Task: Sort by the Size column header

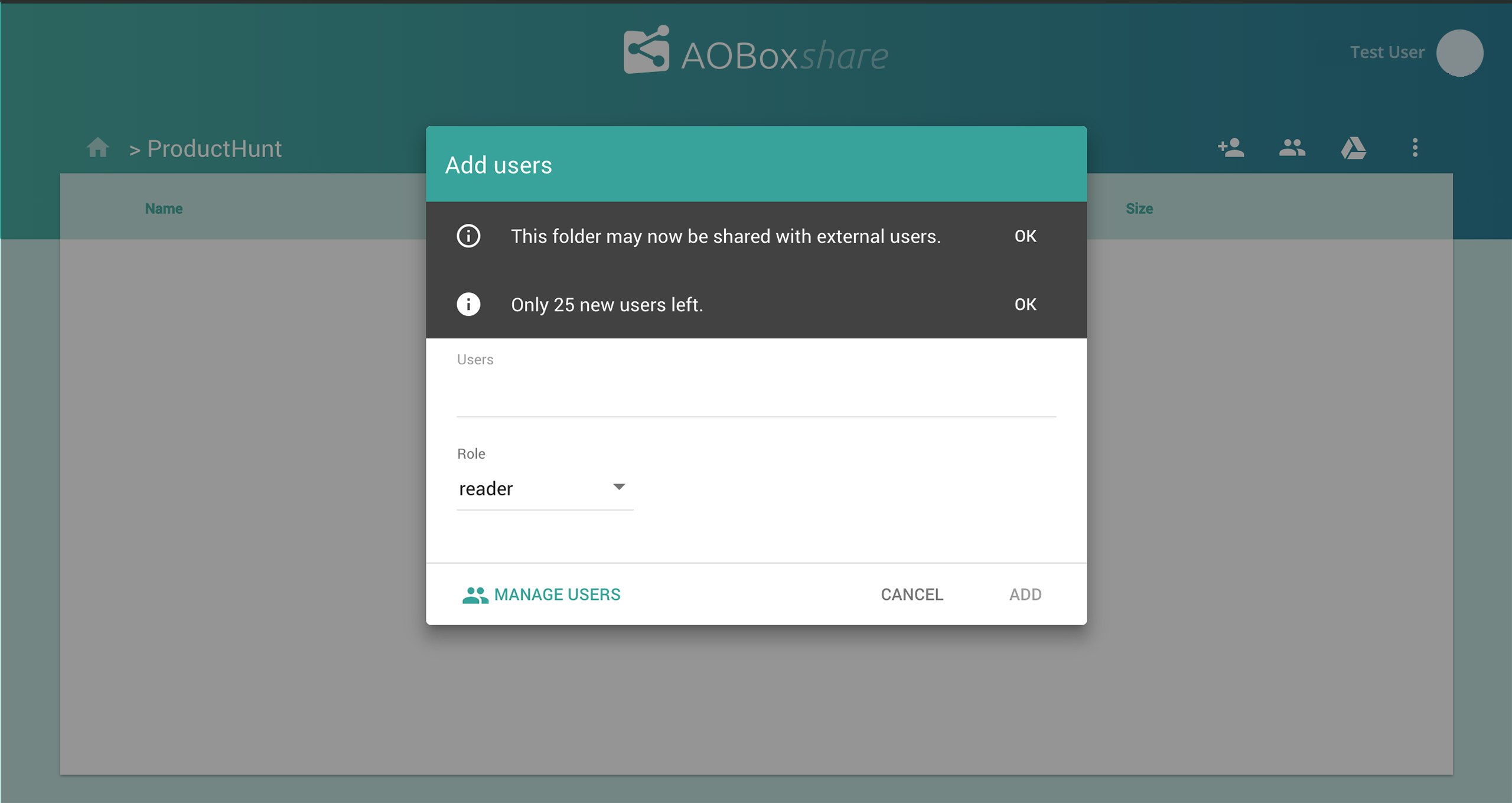Action: [x=1139, y=208]
